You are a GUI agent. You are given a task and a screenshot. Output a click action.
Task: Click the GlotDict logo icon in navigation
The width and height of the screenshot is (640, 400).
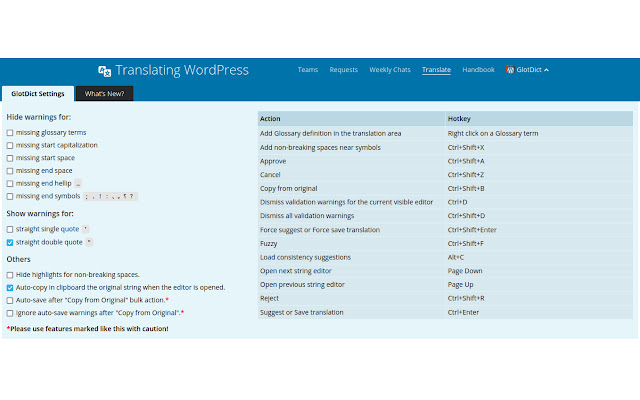pos(510,69)
